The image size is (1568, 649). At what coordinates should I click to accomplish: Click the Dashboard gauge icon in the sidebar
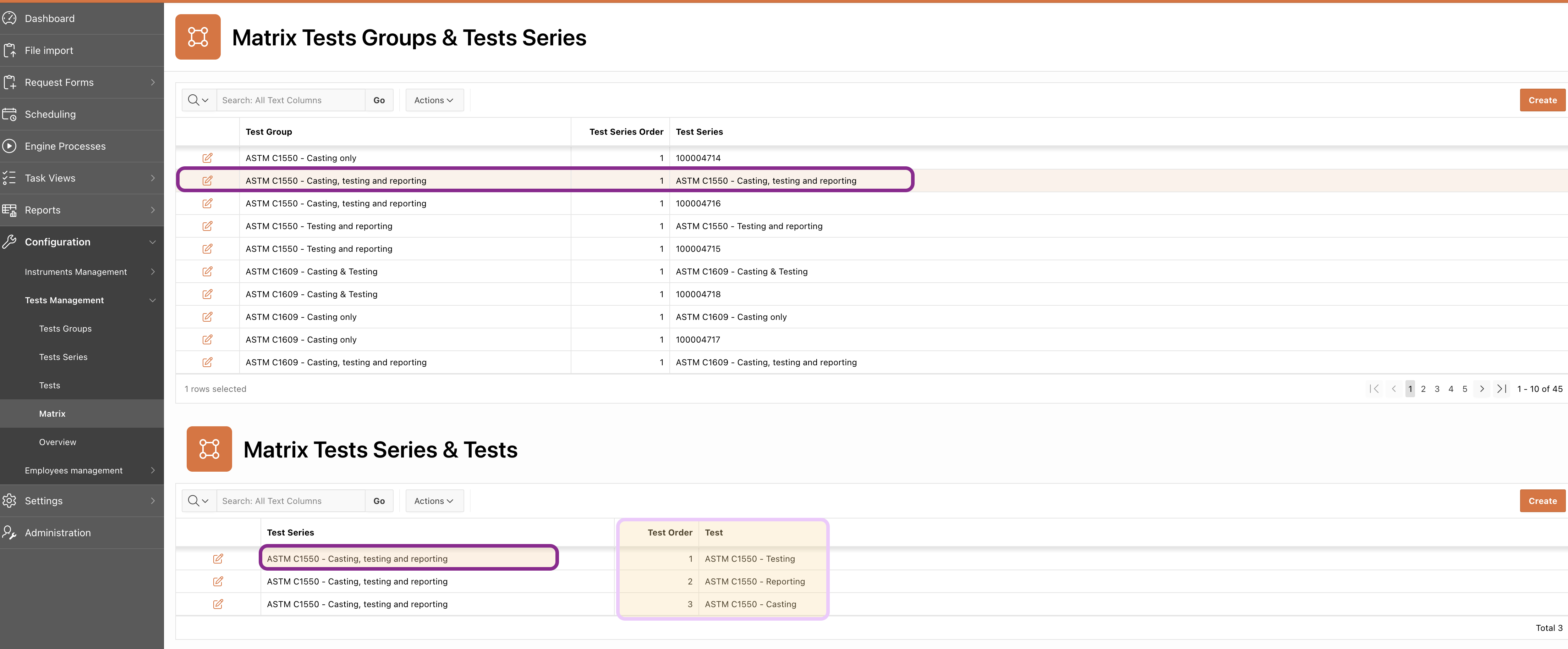click(9, 18)
